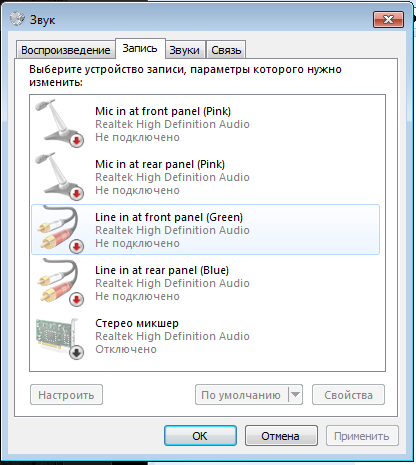Open the Звуки tab

click(x=185, y=50)
